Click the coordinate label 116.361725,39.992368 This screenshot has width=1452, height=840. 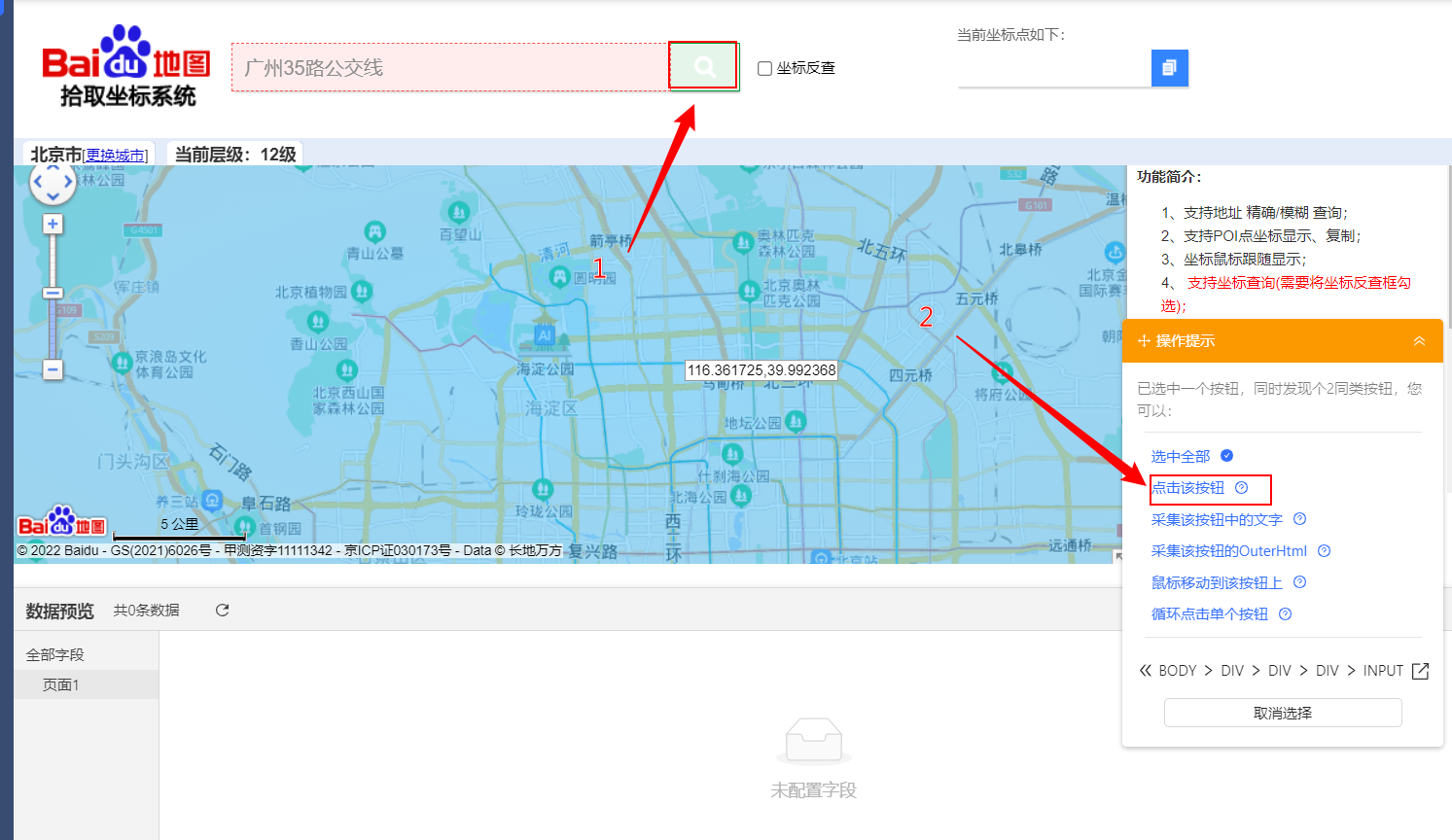(x=761, y=370)
